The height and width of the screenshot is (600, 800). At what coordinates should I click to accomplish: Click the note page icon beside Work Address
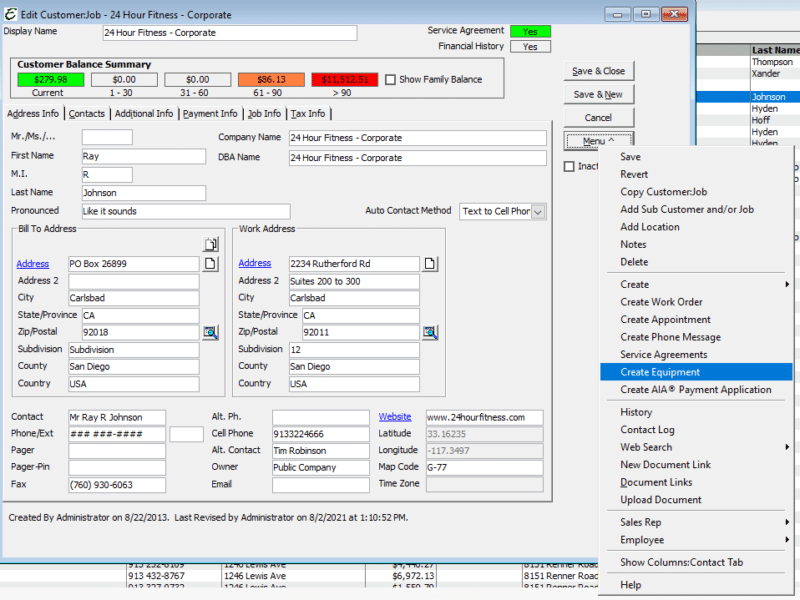430,263
